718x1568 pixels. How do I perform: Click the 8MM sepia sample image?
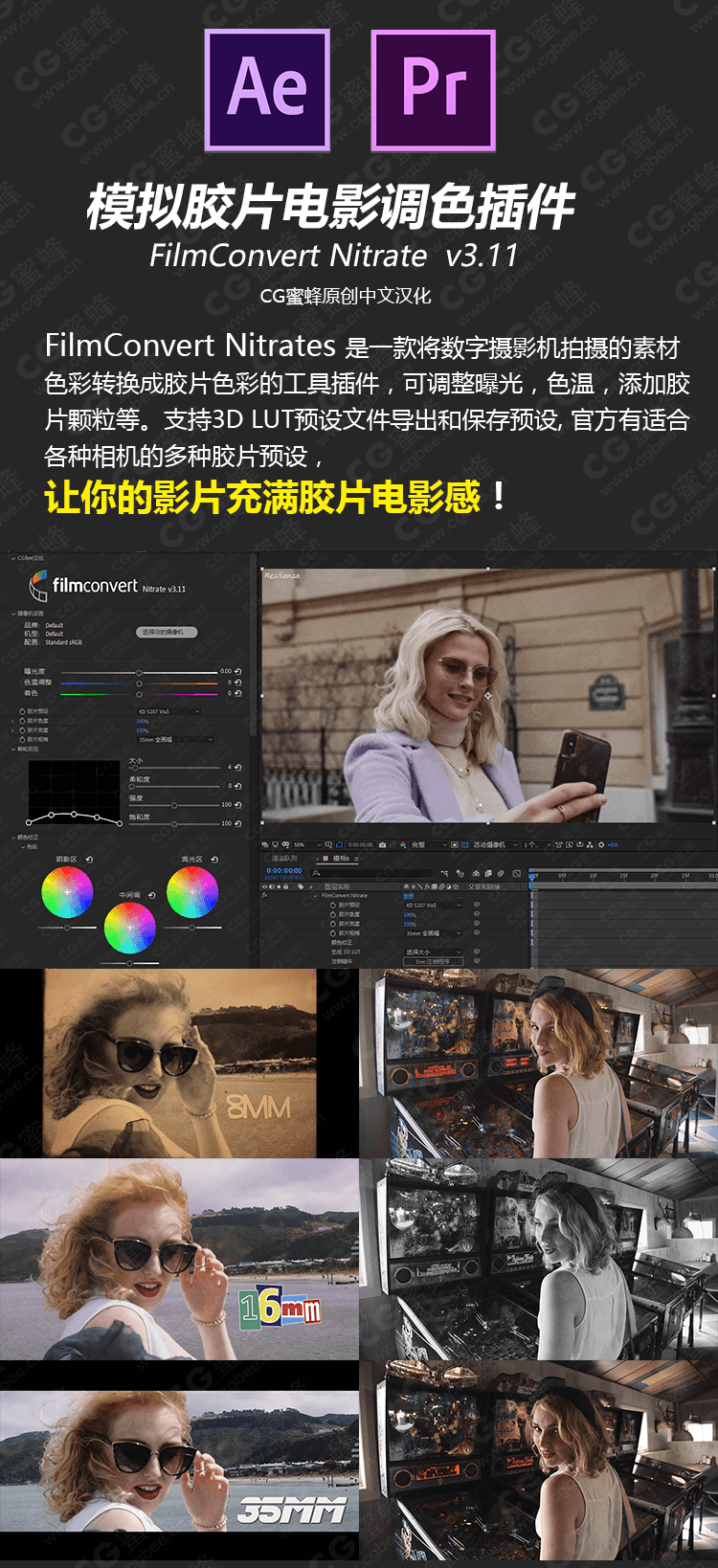pos(179,1063)
